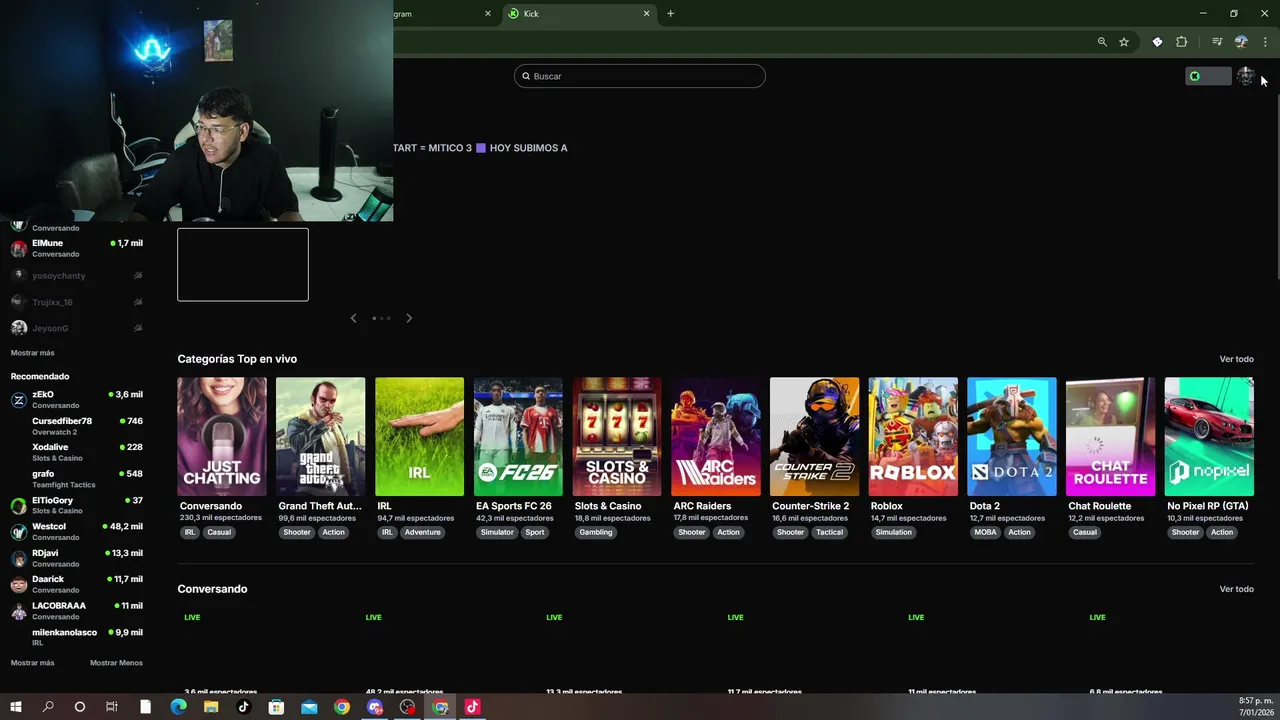Expand followed list with Mostrar más
This screenshot has width=1280, height=720.
pos(33,353)
